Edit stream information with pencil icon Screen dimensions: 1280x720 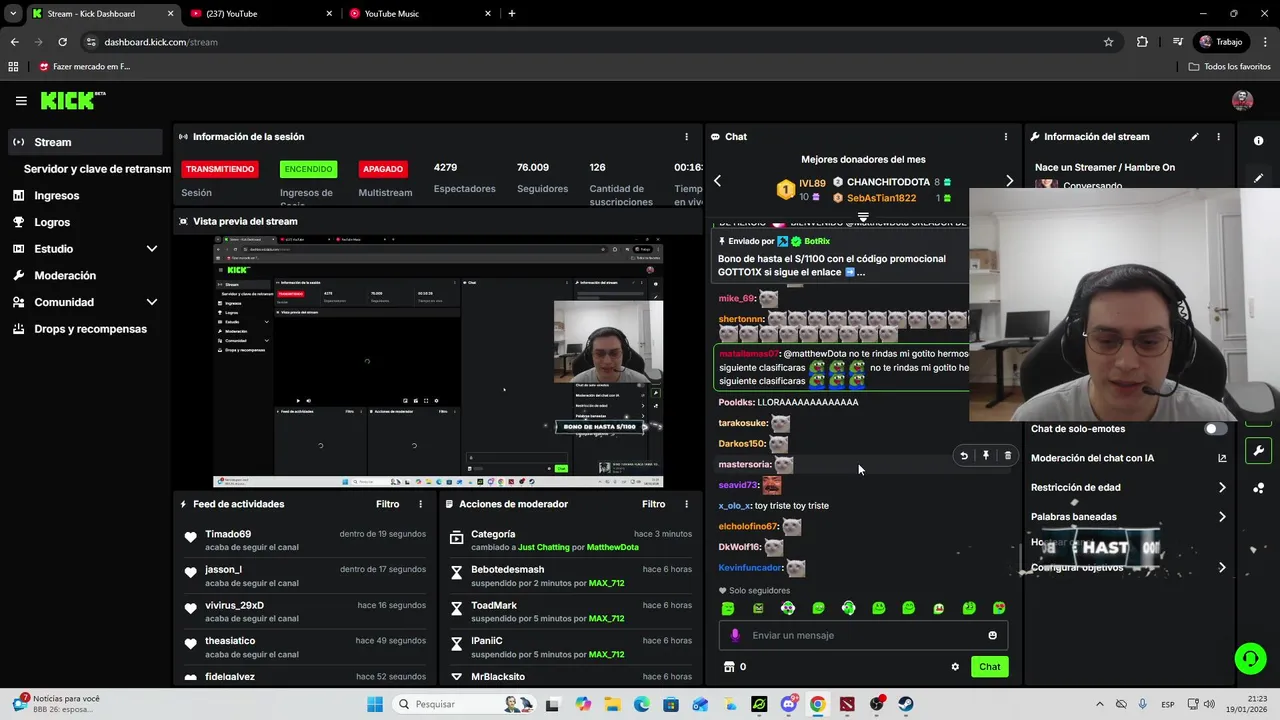[1194, 137]
